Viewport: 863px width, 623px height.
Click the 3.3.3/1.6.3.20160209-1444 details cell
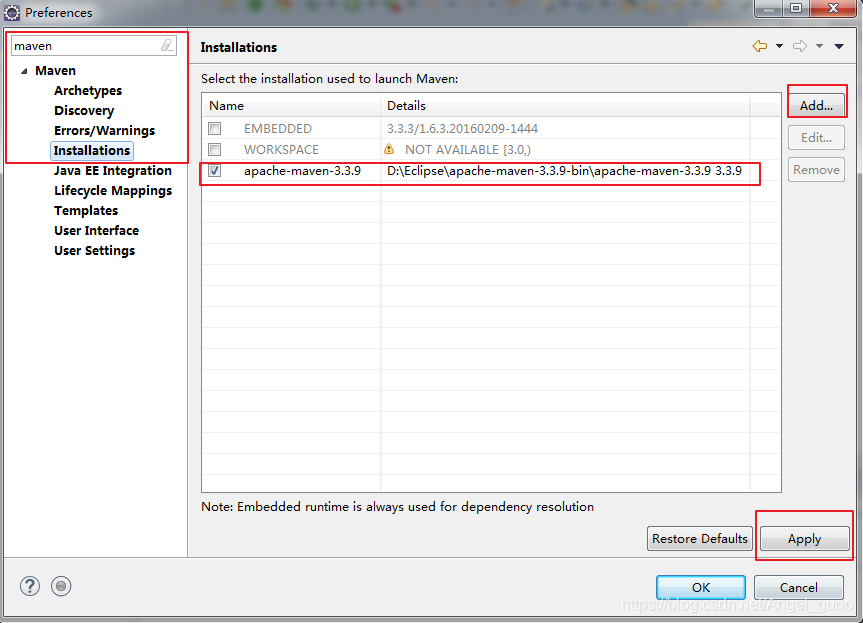click(x=462, y=129)
